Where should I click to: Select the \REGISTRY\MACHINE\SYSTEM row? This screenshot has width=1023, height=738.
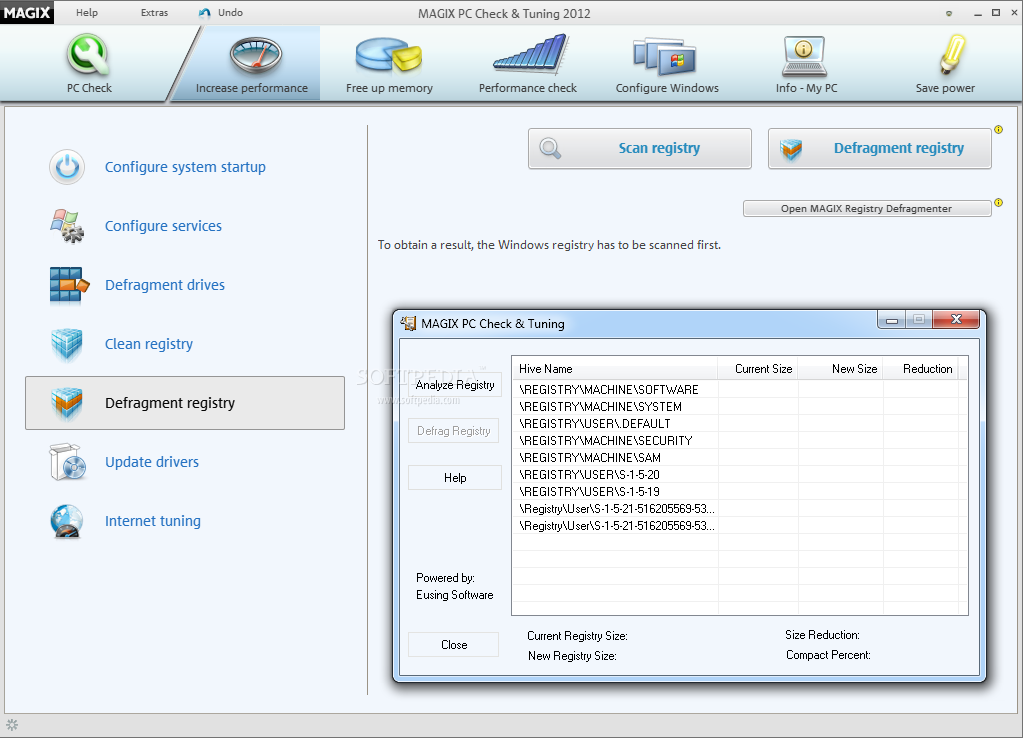tap(739, 407)
